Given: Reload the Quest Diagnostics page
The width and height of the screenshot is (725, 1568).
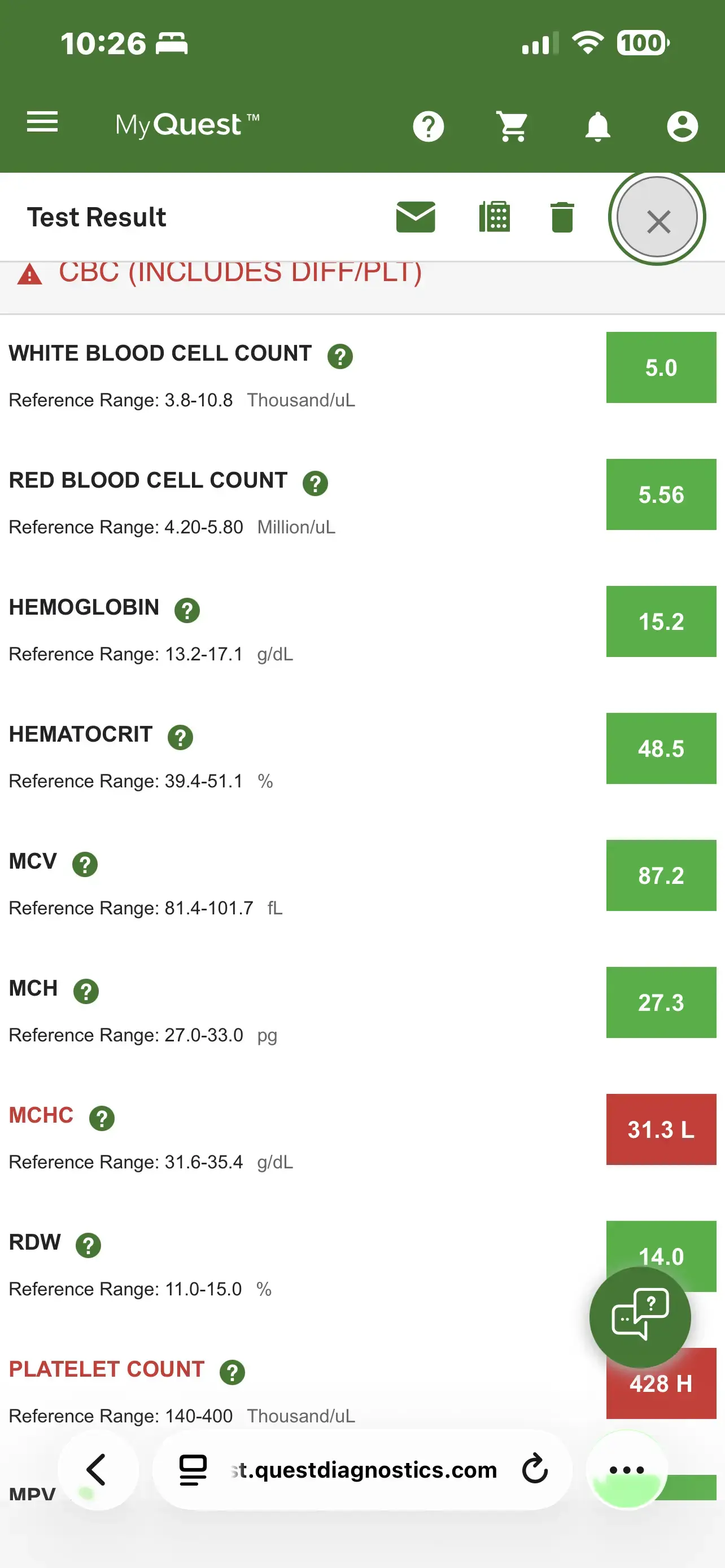Looking at the screenshot, I should 535,1470.
